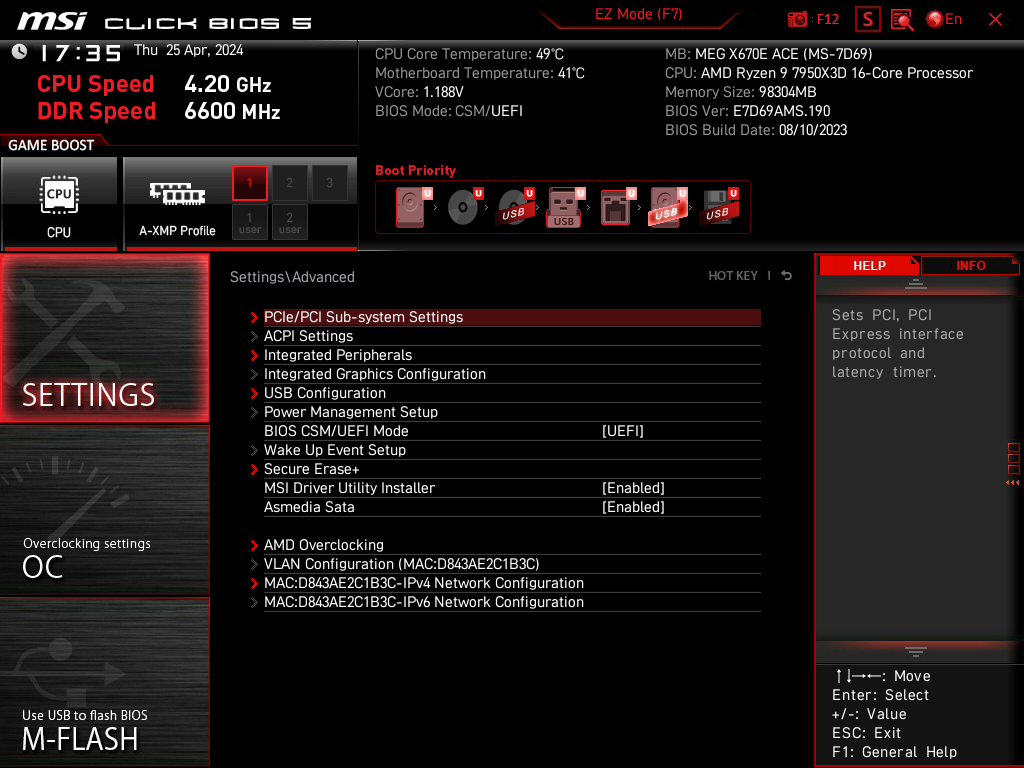Select the CD/DVD drive boot device
Screen dimensions: 1024x768
point(465,207)
